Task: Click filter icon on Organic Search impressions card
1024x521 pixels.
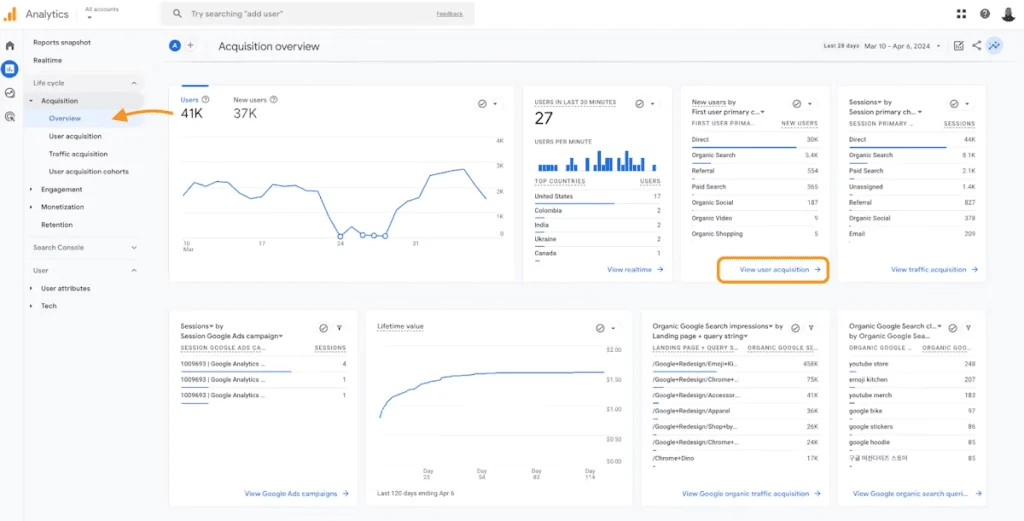Action: (811, 328)
